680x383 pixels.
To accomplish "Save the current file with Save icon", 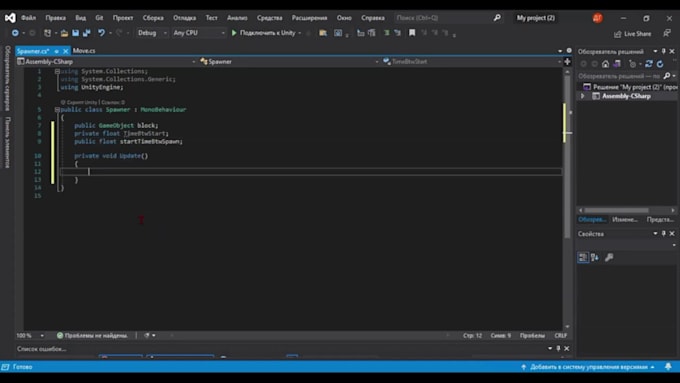I will click(x=75, y=33).
